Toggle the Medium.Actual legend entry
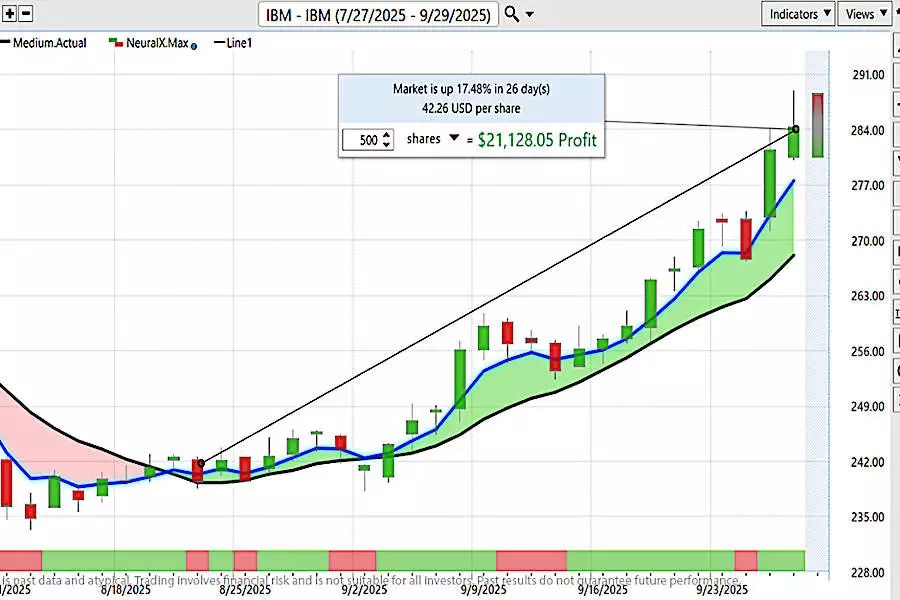Viewport: 900px width, 600px height. [48, 43]
